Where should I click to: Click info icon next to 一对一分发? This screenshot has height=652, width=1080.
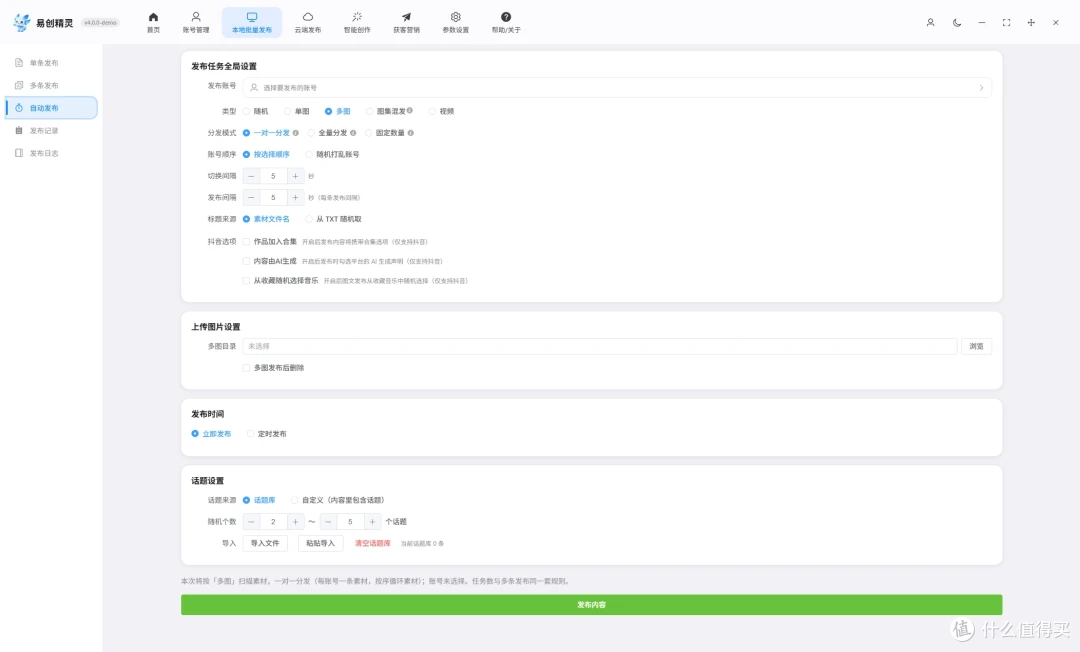pos(295,133)
